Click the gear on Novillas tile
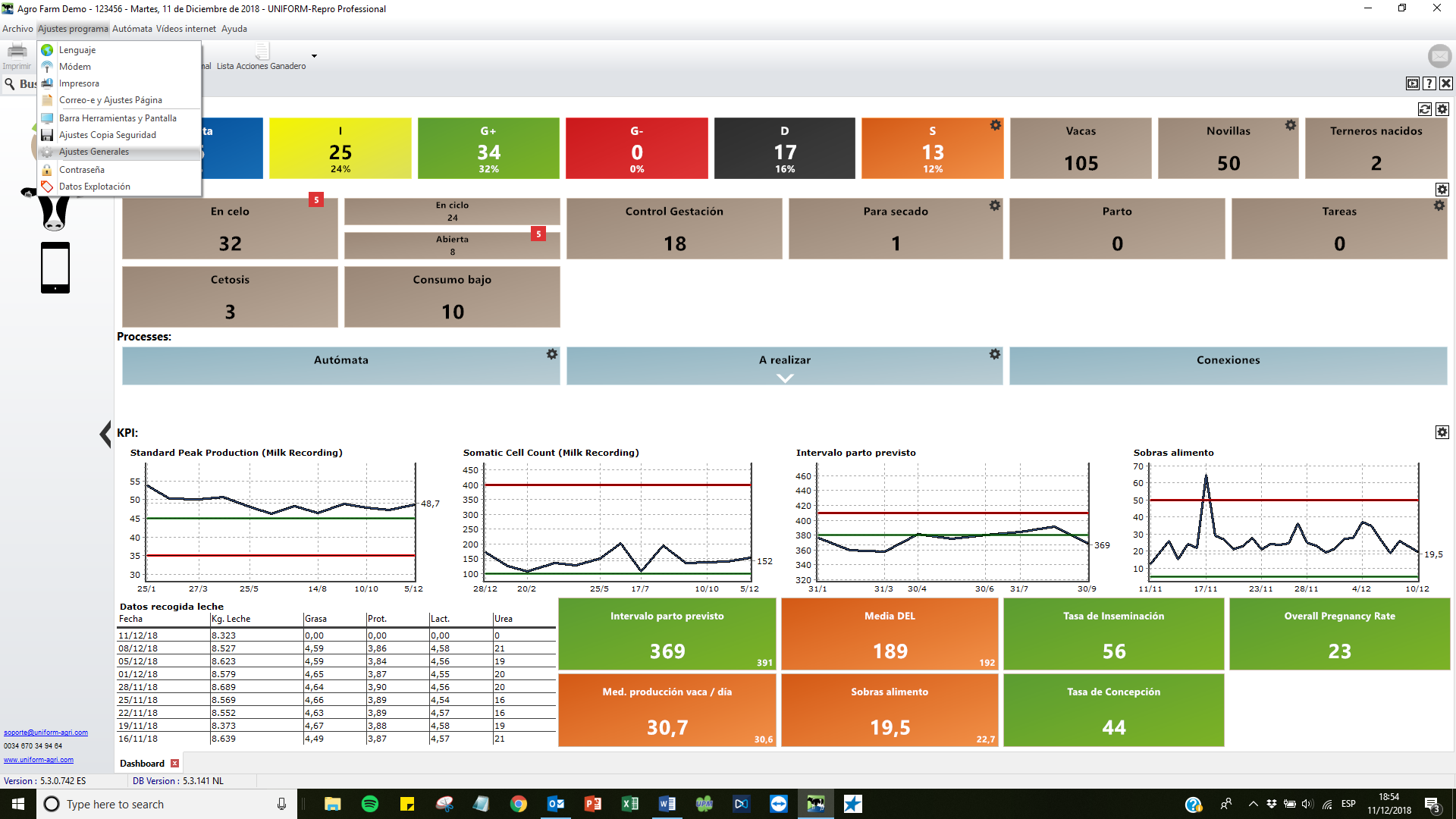The height and width of the screenshot is (819, 1456). coord(1291,125)
